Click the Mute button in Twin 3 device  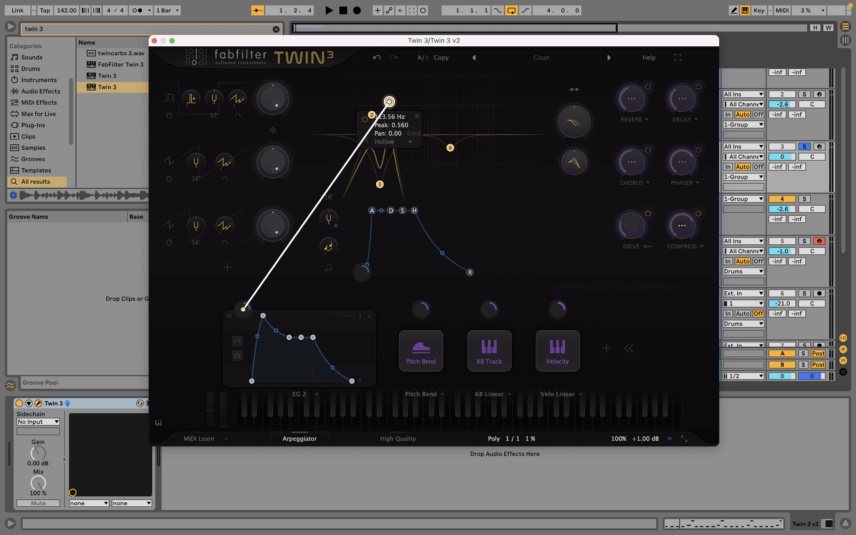click(x=38, y=503)
